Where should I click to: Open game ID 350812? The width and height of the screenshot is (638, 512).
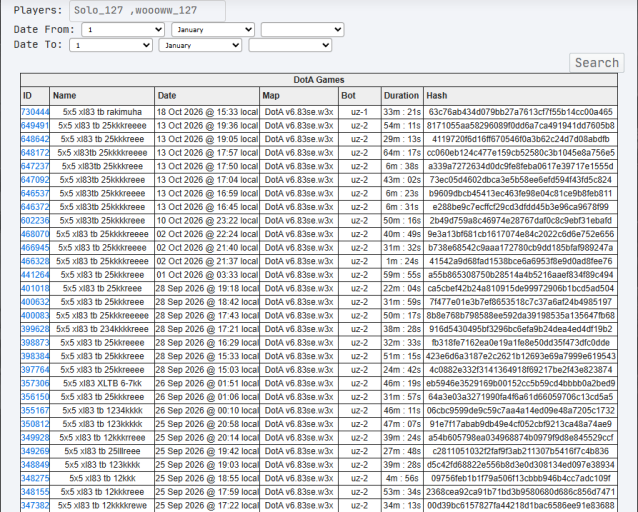(x=35, y=424)
